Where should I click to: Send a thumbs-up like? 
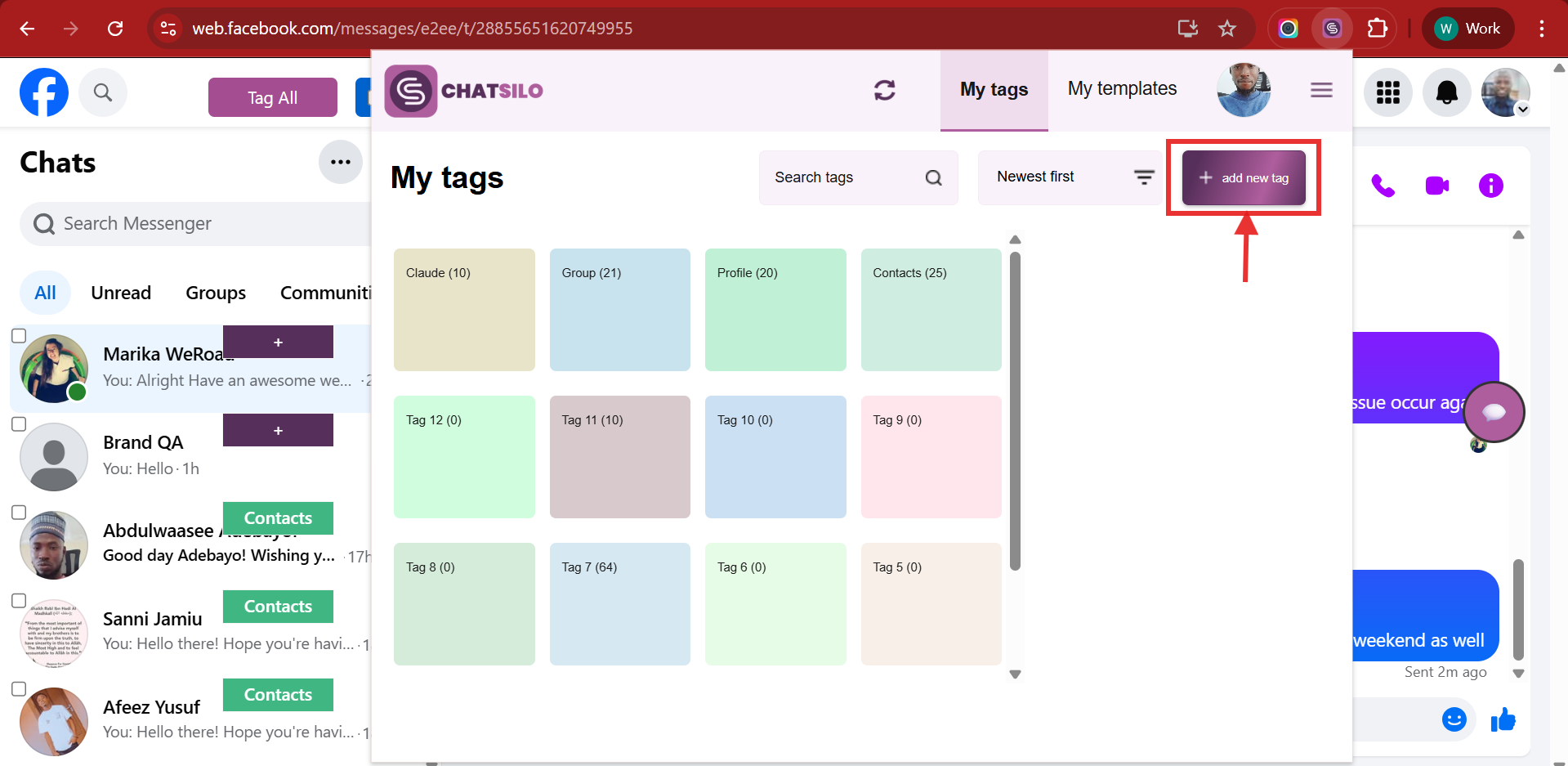1503,719
